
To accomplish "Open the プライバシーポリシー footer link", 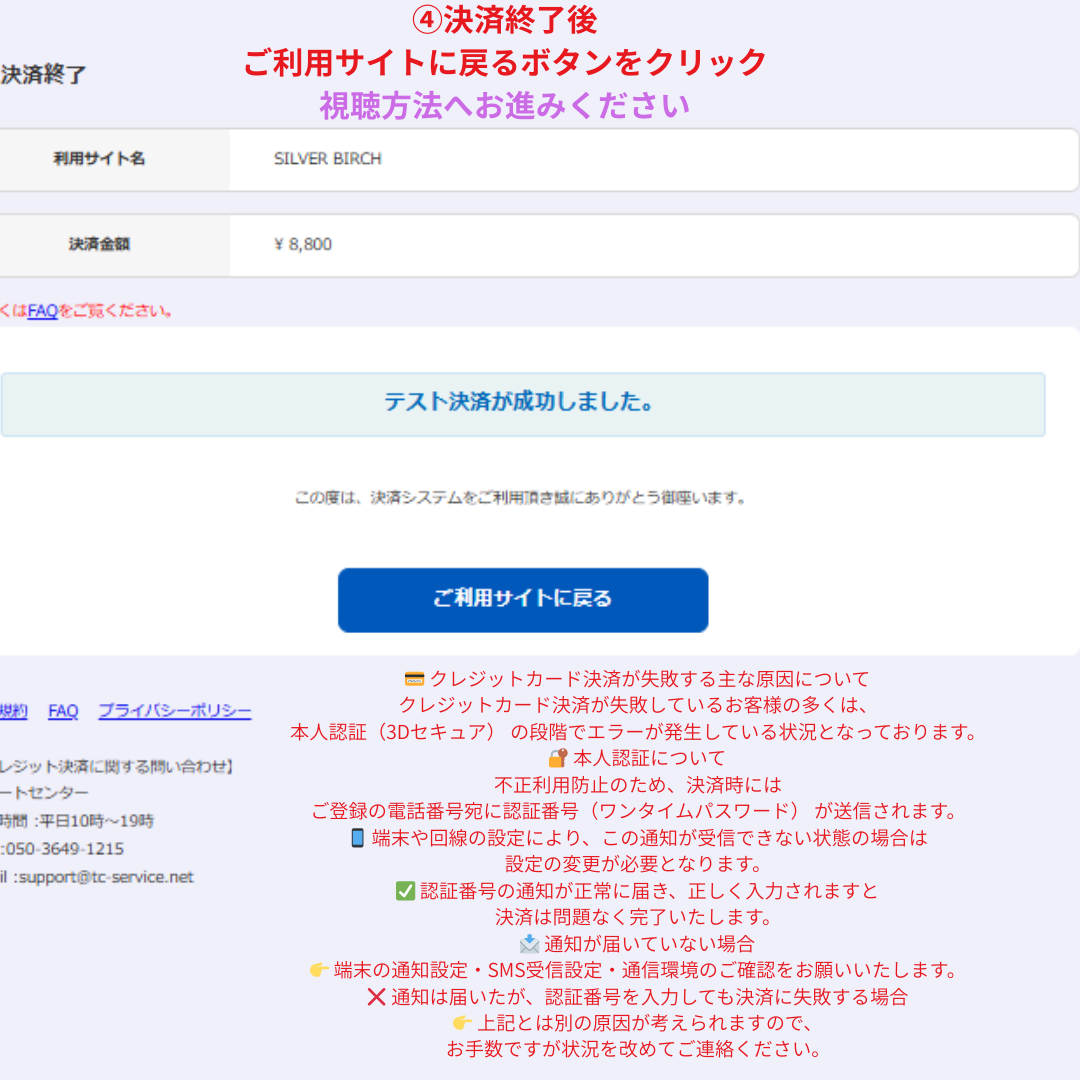I will 175,711.
